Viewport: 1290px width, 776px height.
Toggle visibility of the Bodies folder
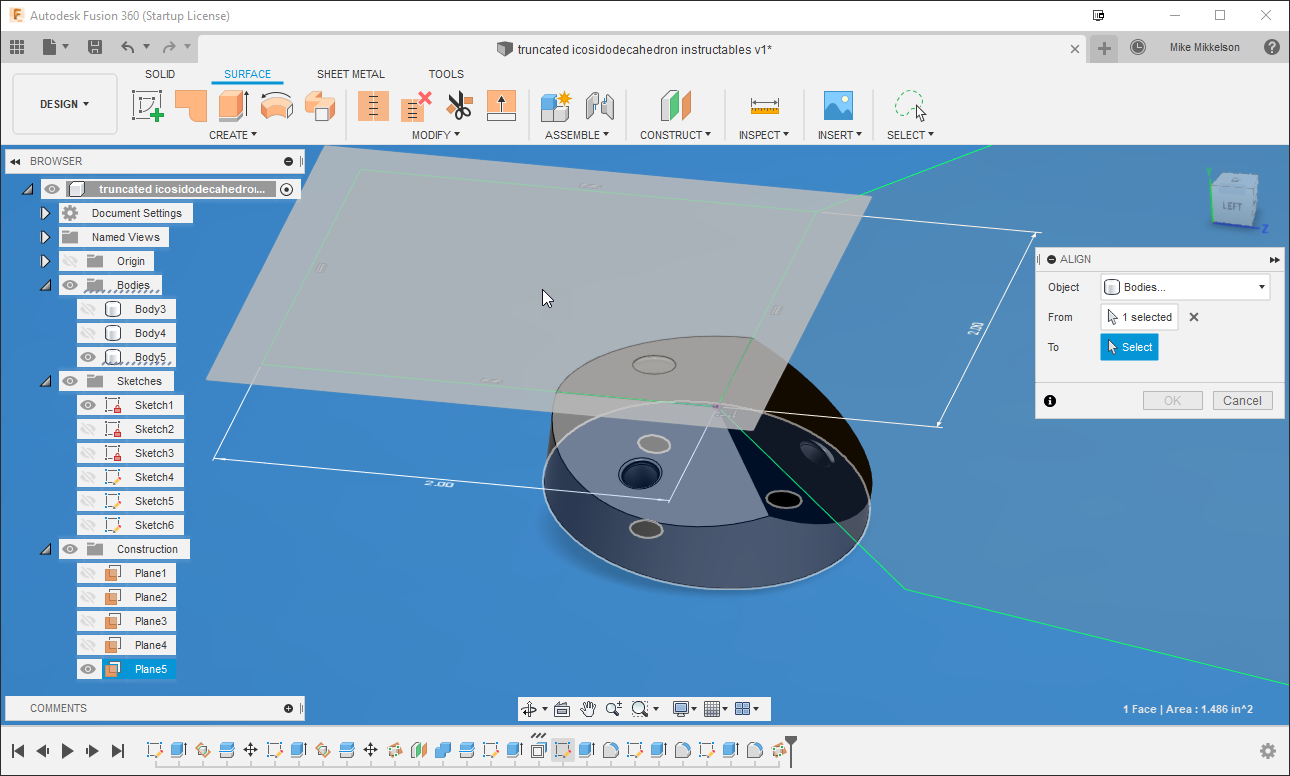click(69, 285)
